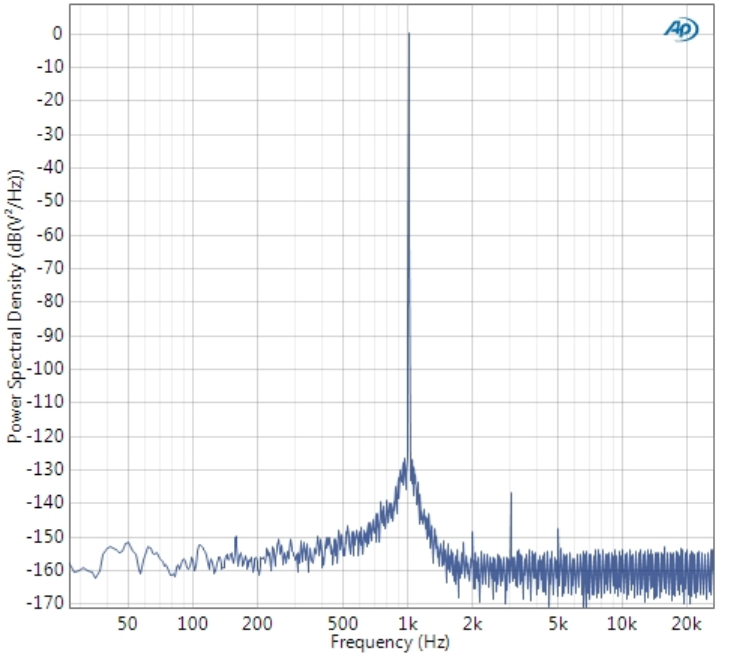Viewport: 745px width, 653px height.
Task: Click the '0' level axis label
Action: [57, 34]
